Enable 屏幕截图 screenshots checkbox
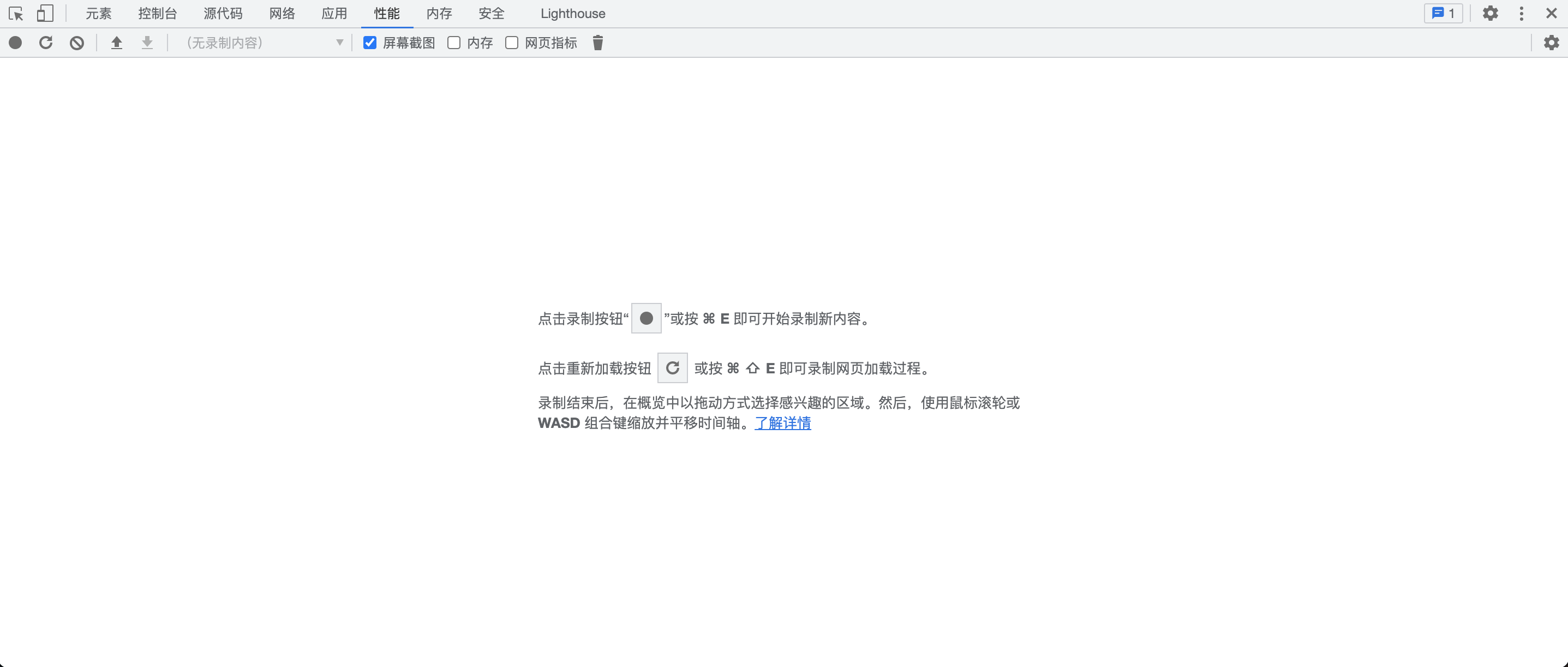Image resolution: width=1568 pixels, height=667 pixels. (x=370, y=43)
